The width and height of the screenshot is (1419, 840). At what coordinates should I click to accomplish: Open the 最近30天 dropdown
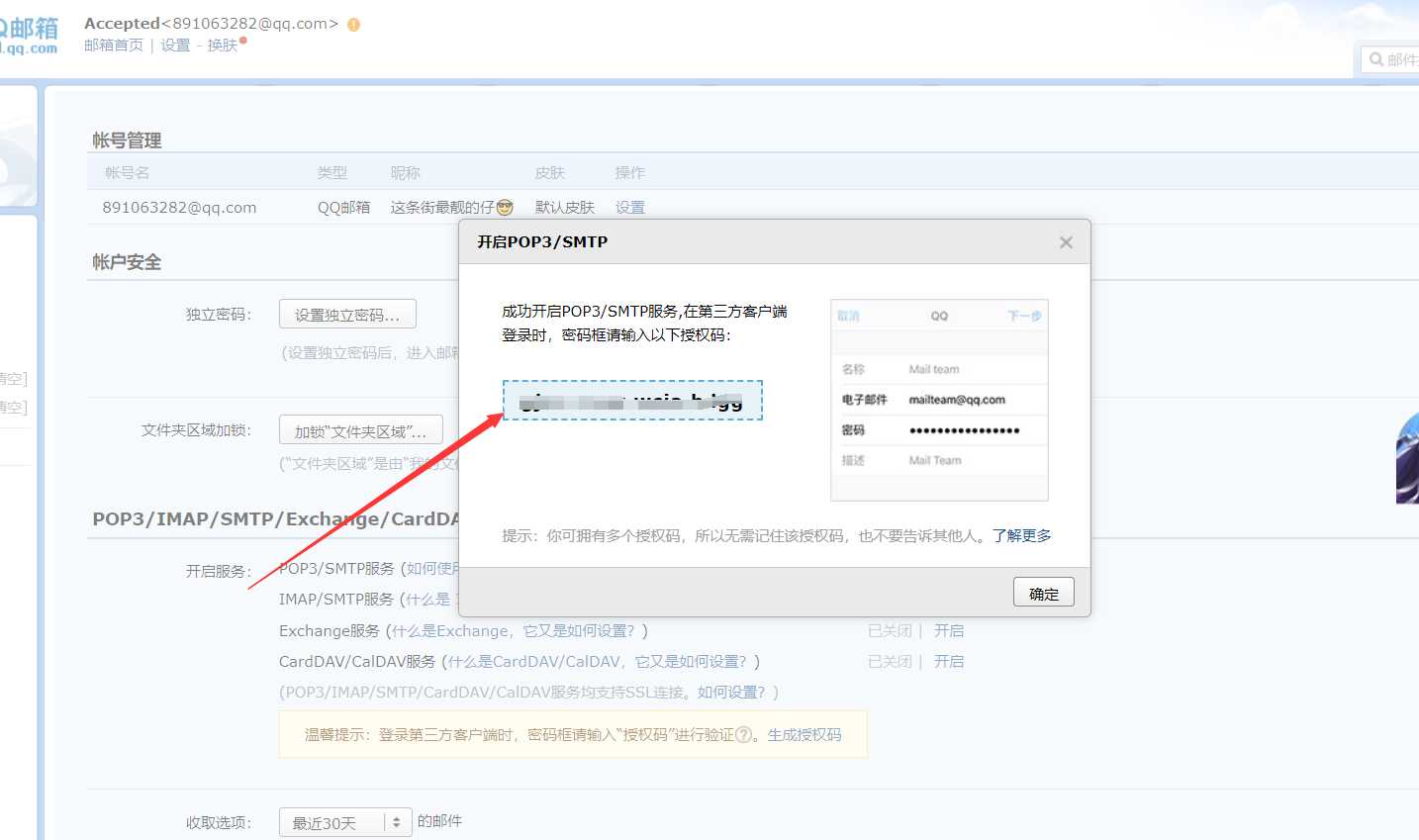(x=345, y=822)
